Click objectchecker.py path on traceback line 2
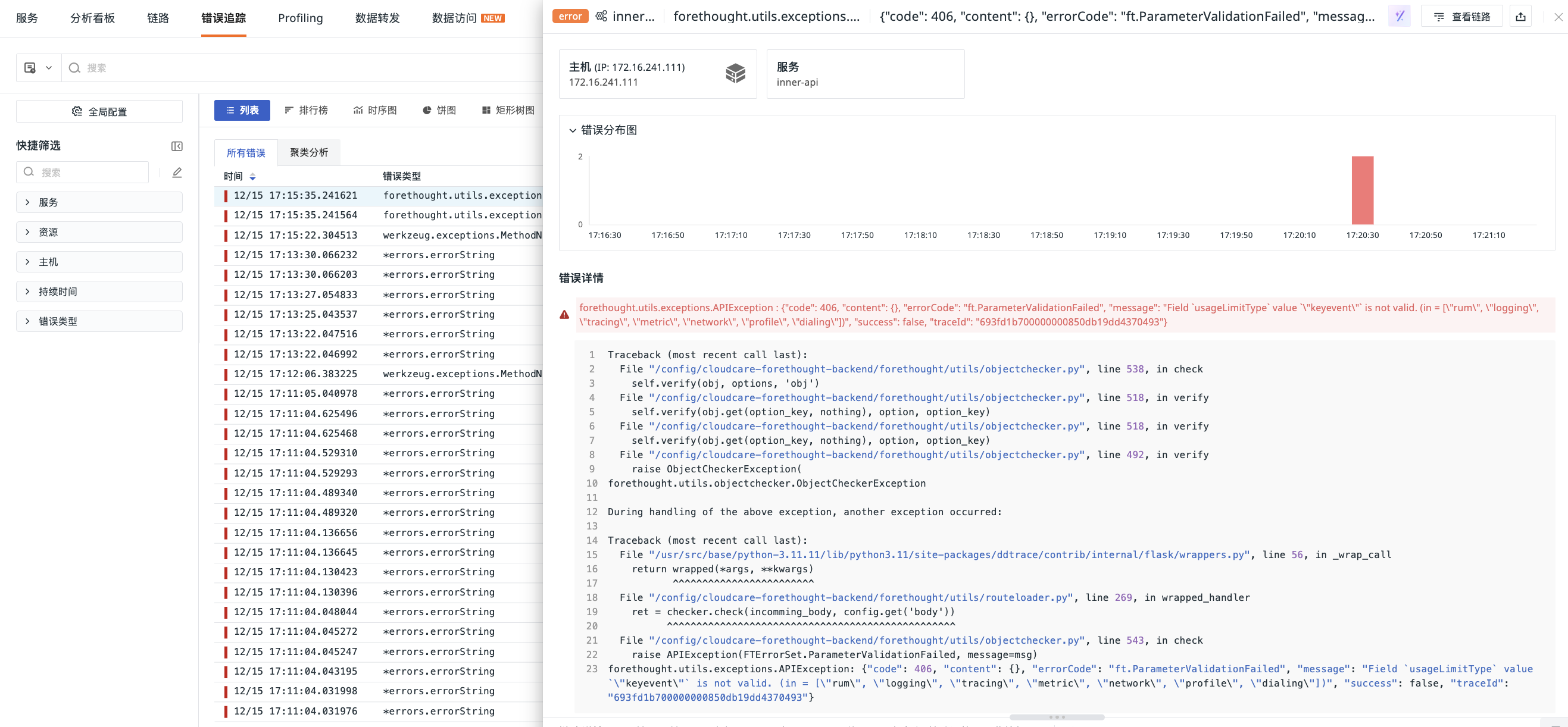 point(867,369)
